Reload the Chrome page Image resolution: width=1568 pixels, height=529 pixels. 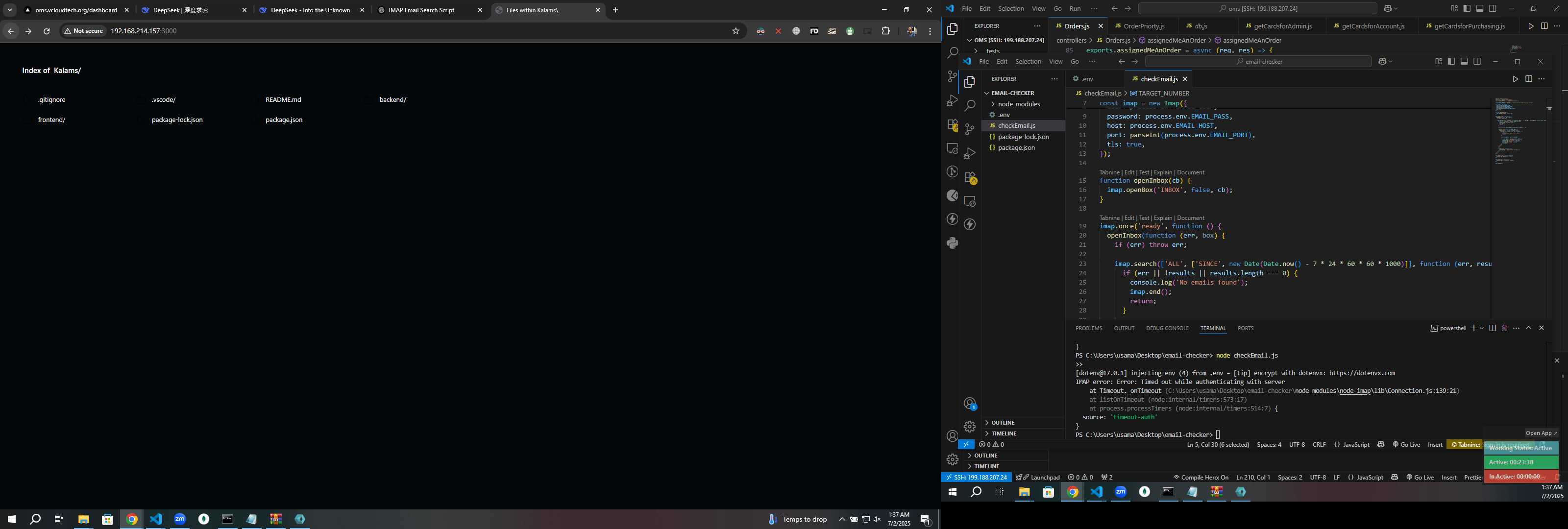[46, 31]
